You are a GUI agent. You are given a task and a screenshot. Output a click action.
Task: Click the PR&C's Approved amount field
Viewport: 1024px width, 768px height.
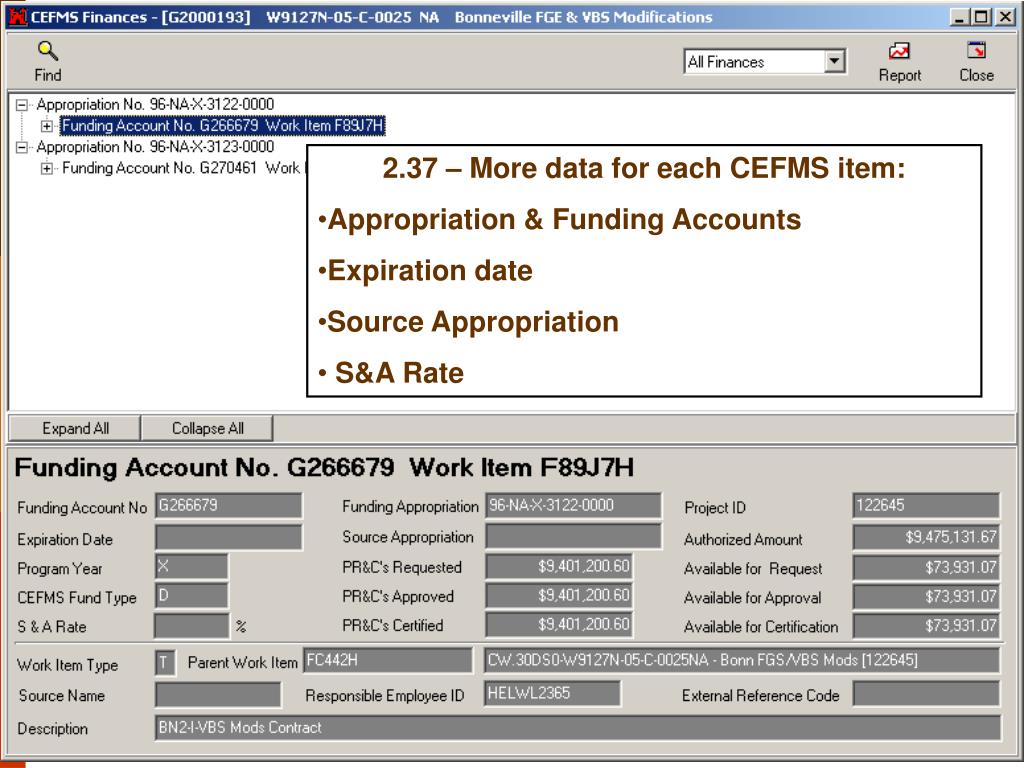point(559,595)
